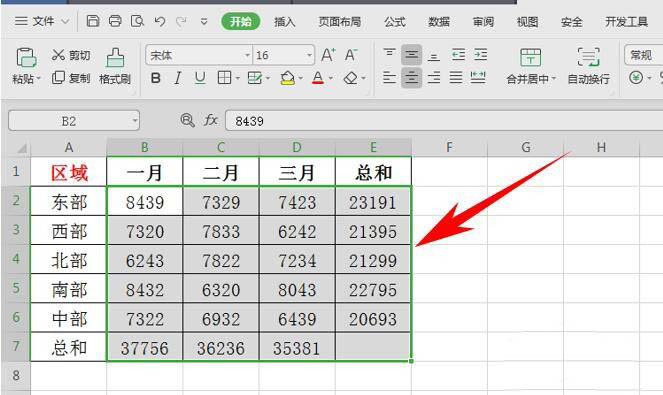Toggle Underline formatting
663x395 pixels.
(200, 78)
